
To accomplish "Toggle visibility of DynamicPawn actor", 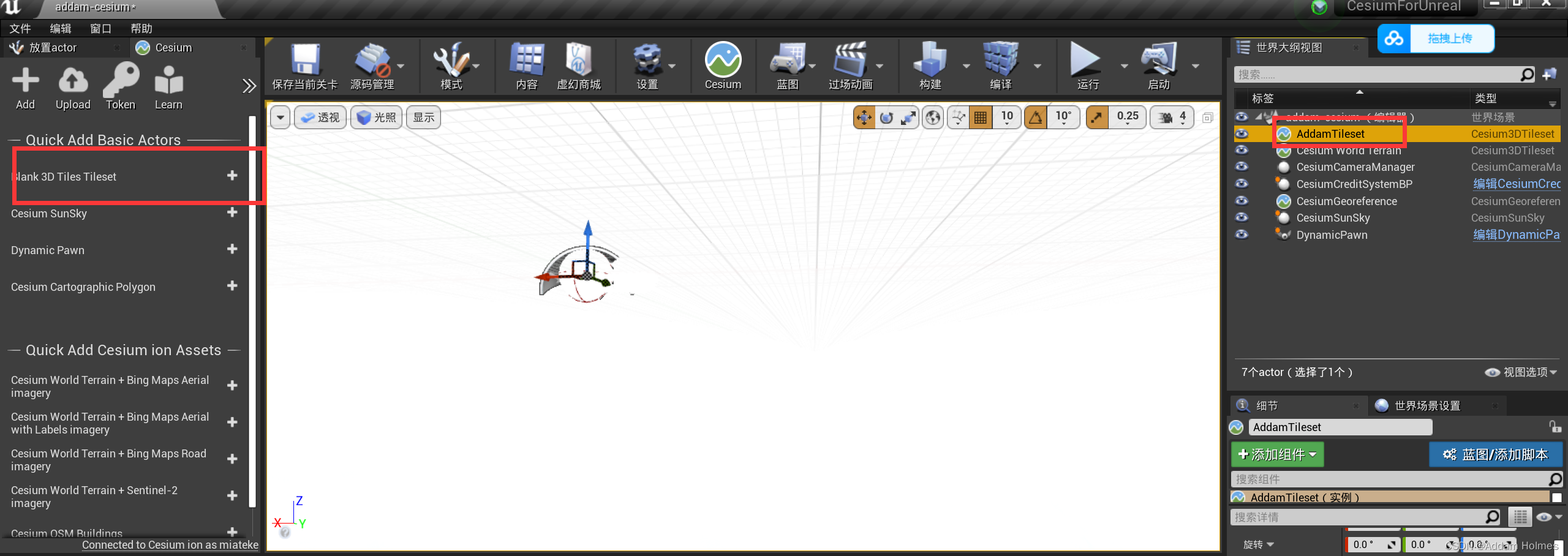I will [x=1242, y=235].
